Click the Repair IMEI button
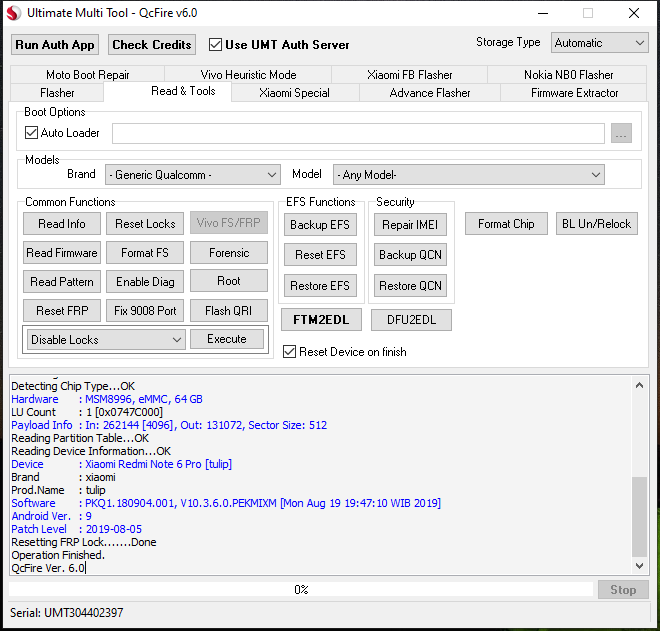Screen dimensions: 660x631 [x=410, y=225]
